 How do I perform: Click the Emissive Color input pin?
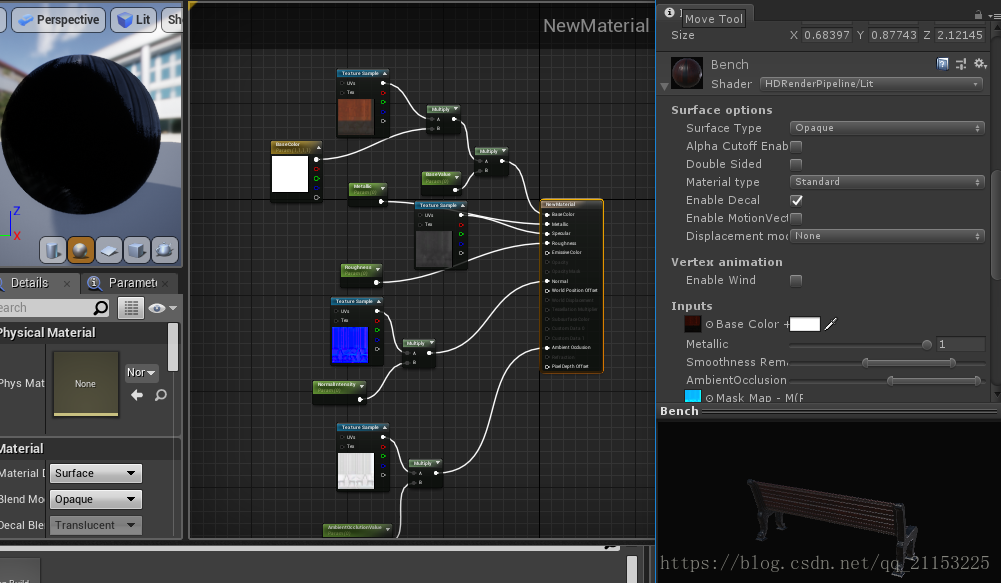tap(547, 252)
